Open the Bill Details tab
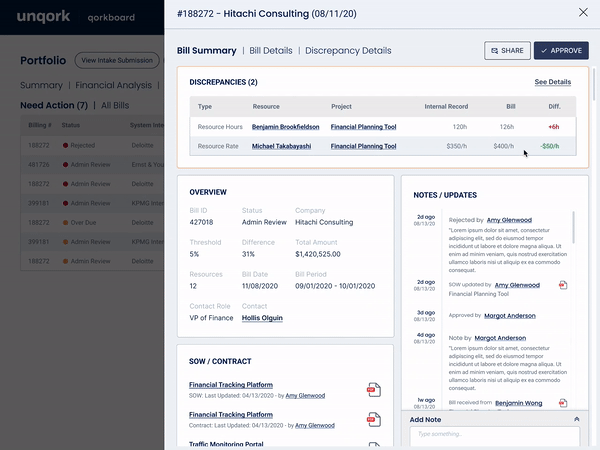Viewport: 600px width, 450px height. click(x=271, y=51)
